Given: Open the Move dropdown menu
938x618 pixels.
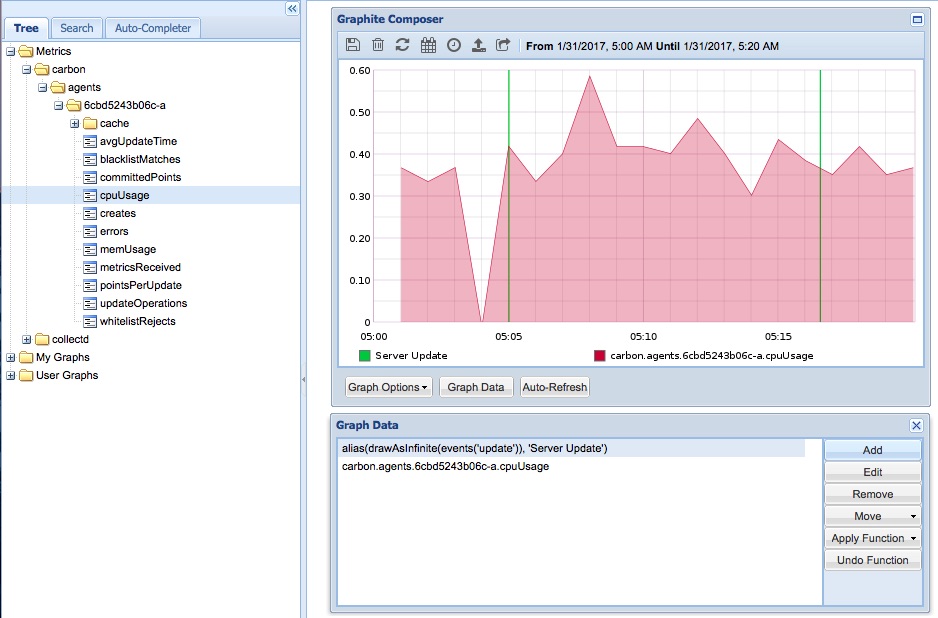Looking at the screenshot, I should (872, 516).
